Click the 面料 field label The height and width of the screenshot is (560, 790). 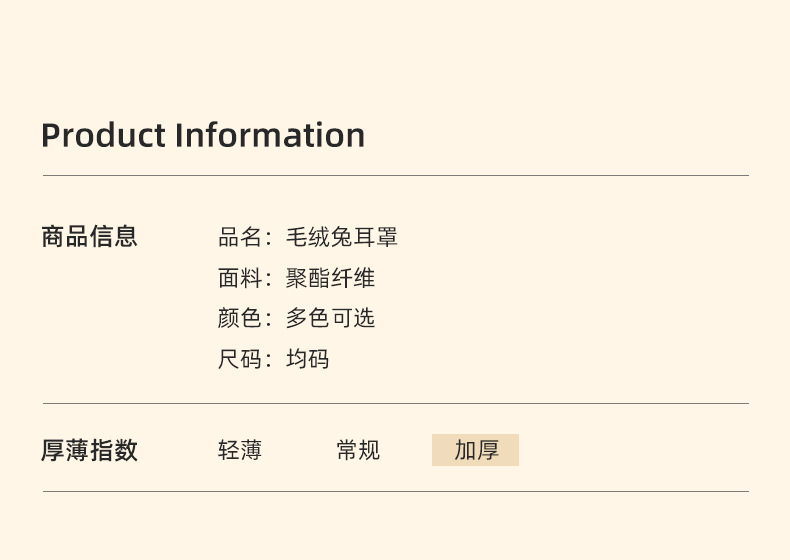[x=240, y=279]
